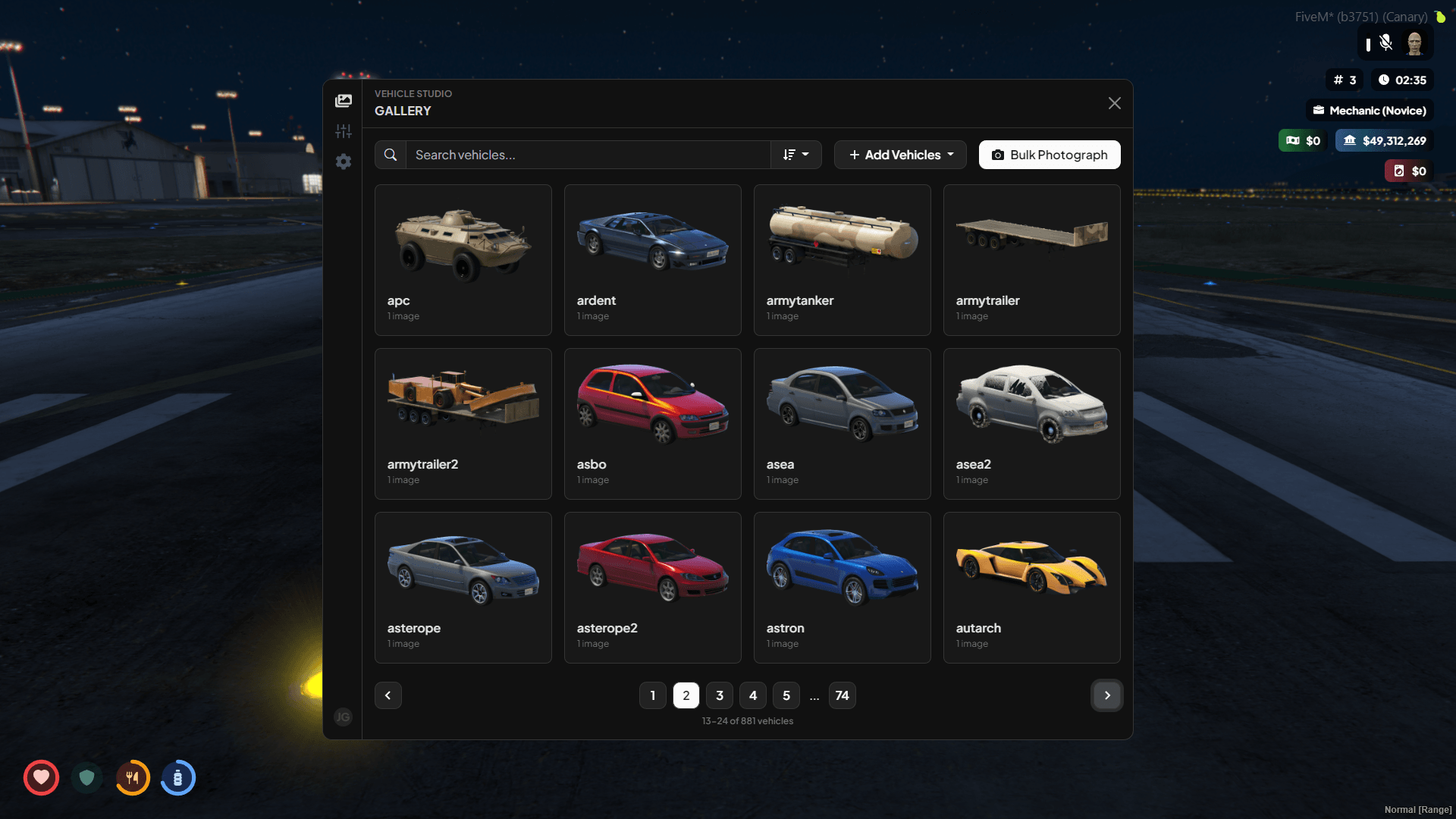The height and width of the screenshot is (819, 1456).
Task: Click the thirst water bottle icon
Action: (x=178, y=777)
